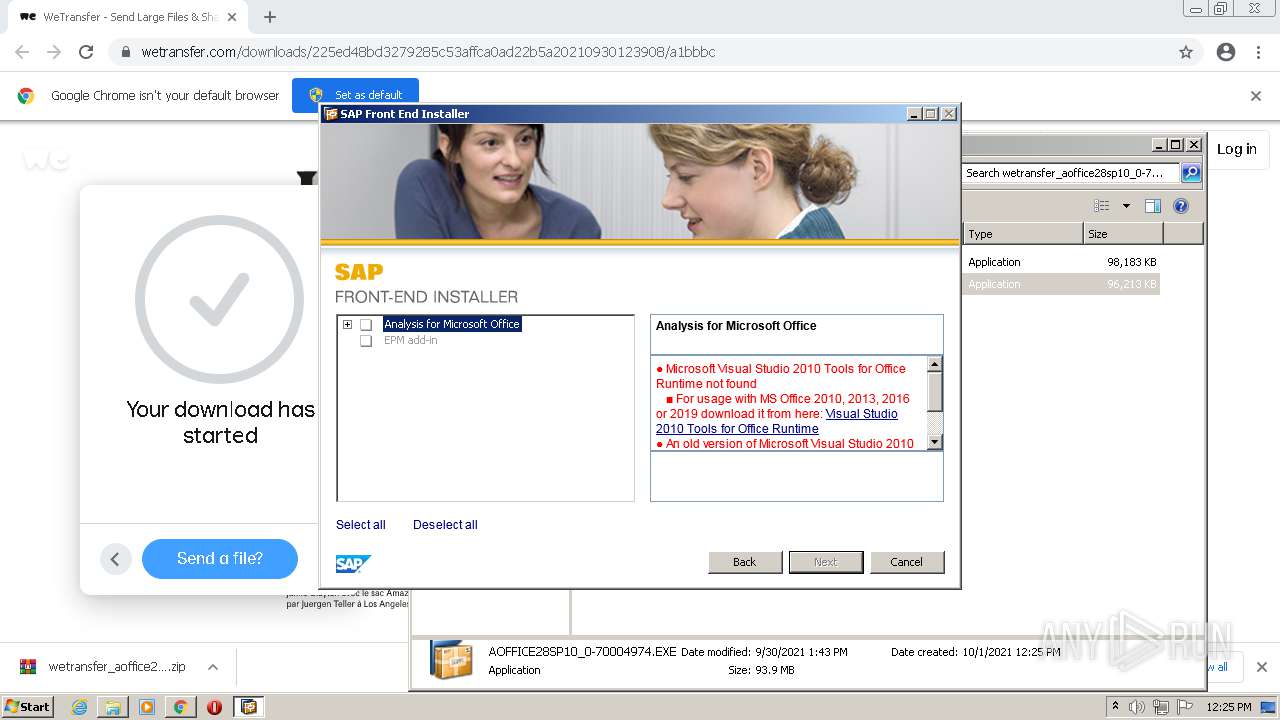
Task: Show hidden tray icons arrow
Action: pos(1115,707)
